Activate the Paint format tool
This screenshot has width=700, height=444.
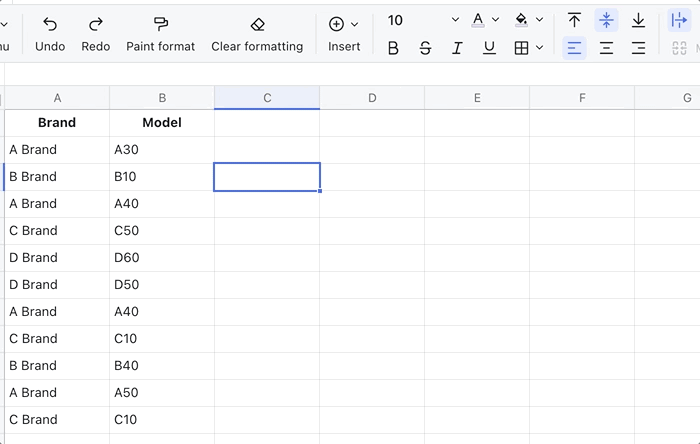click(160, 24)
